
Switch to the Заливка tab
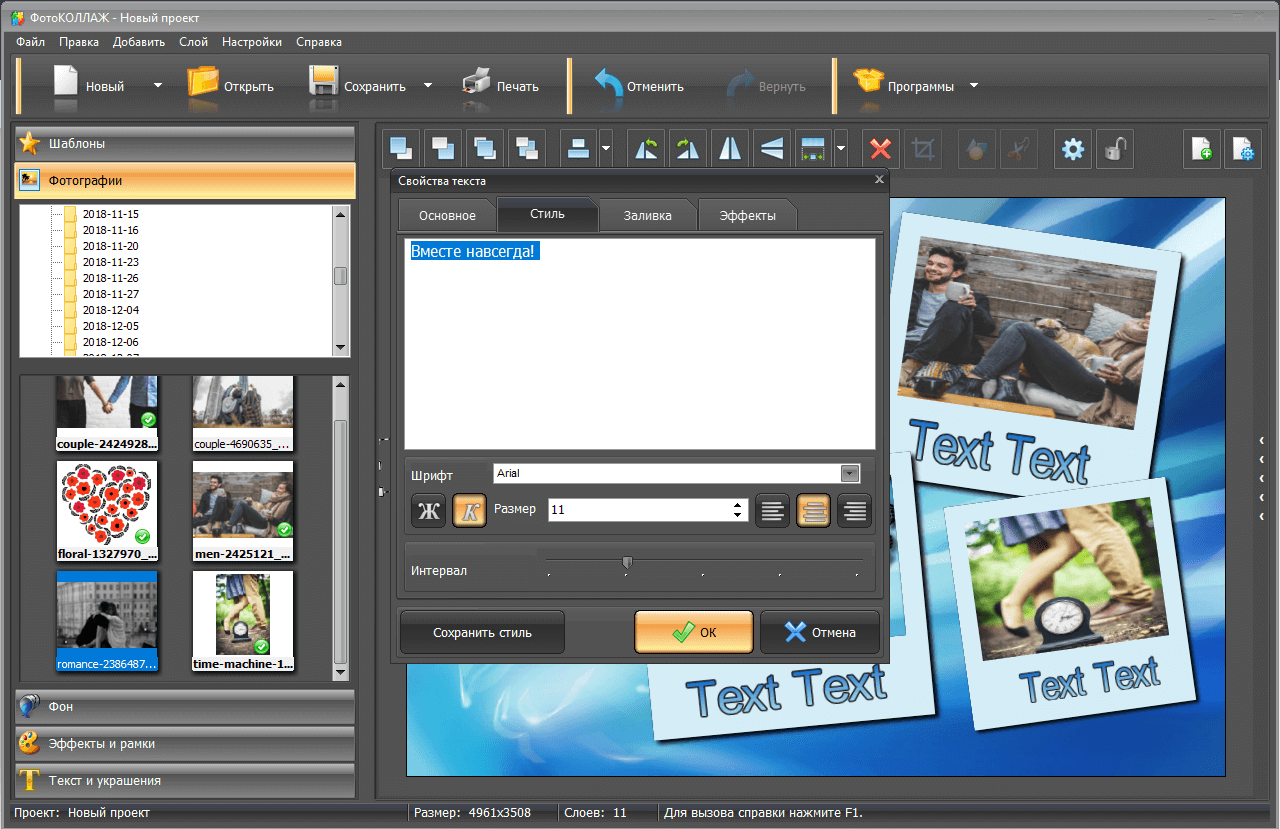(647, 215)
